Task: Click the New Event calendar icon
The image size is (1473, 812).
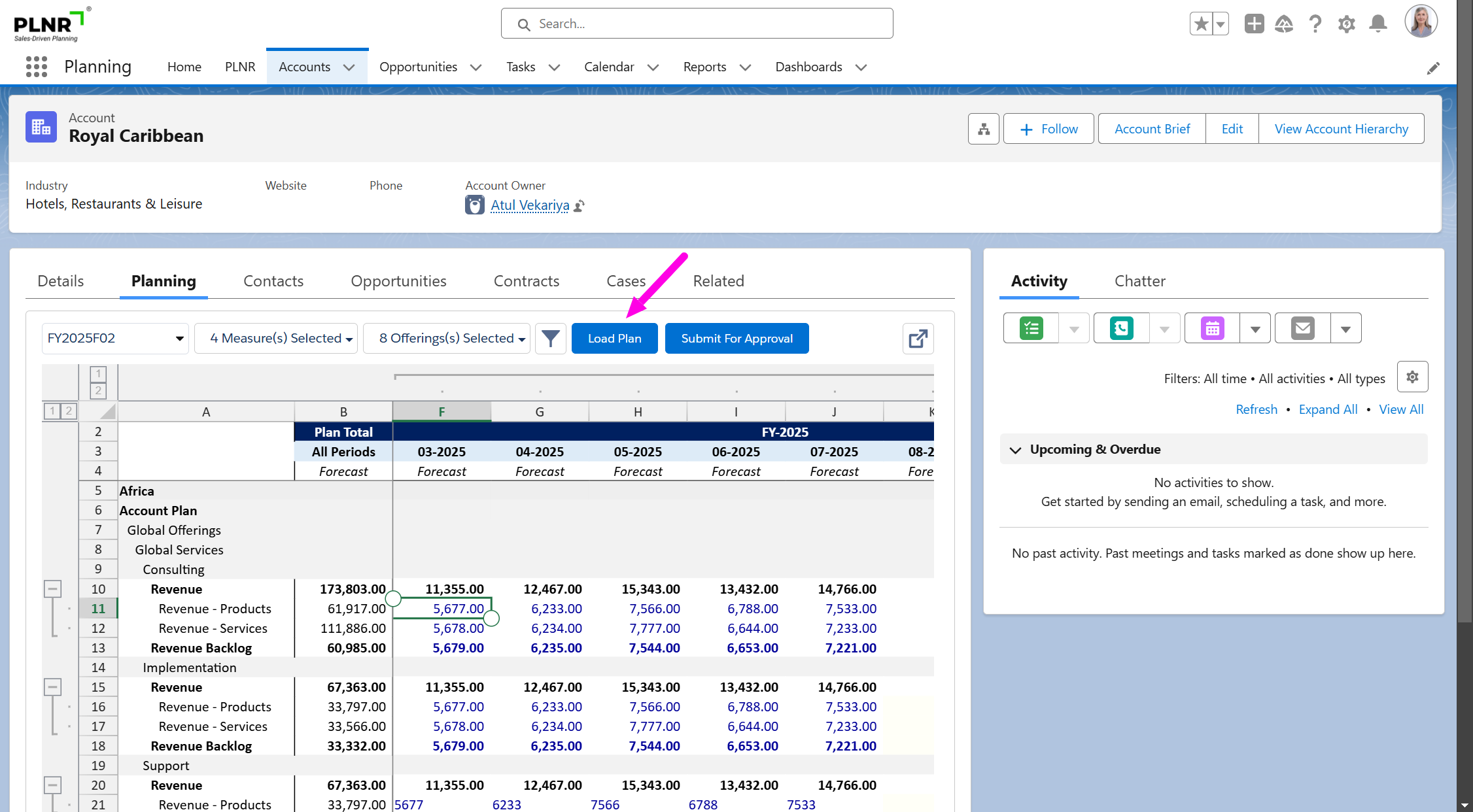Action: pos(1212,328)
